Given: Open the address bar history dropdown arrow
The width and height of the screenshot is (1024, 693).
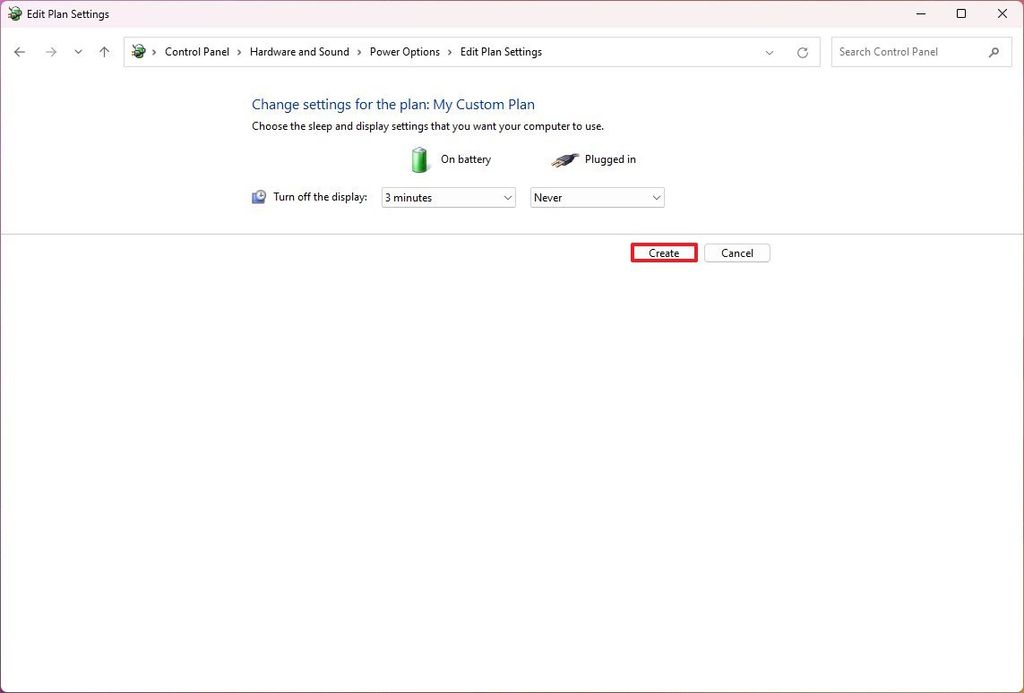Looking at the screenshot, I should pos(769,51).
